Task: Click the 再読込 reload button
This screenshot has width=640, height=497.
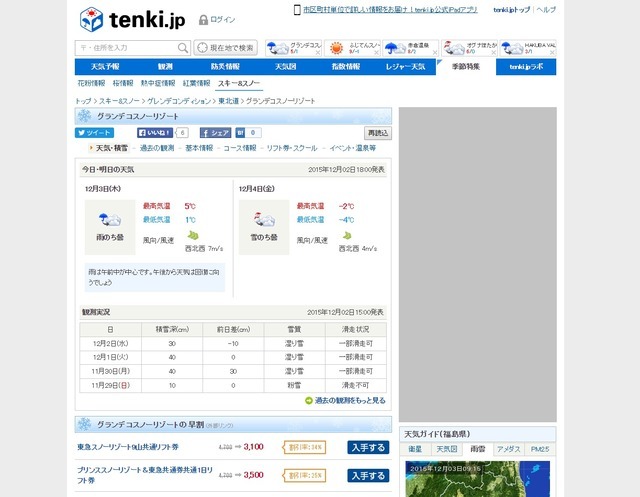Action: 378,133
